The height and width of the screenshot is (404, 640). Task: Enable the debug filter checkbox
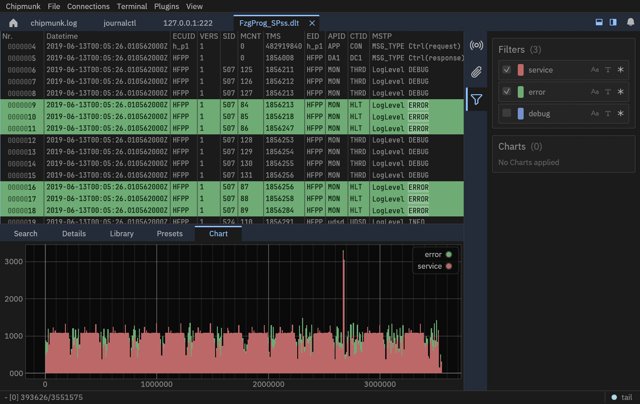507,113
